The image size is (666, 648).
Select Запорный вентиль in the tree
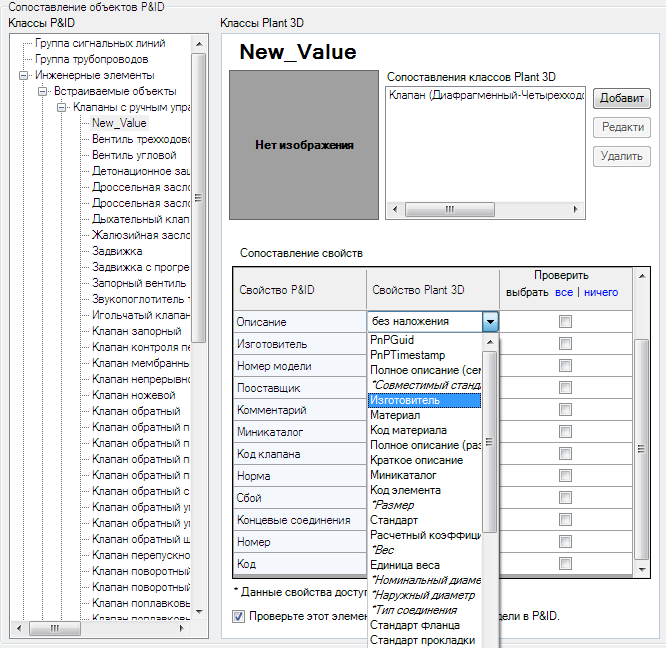pos(139,283)
